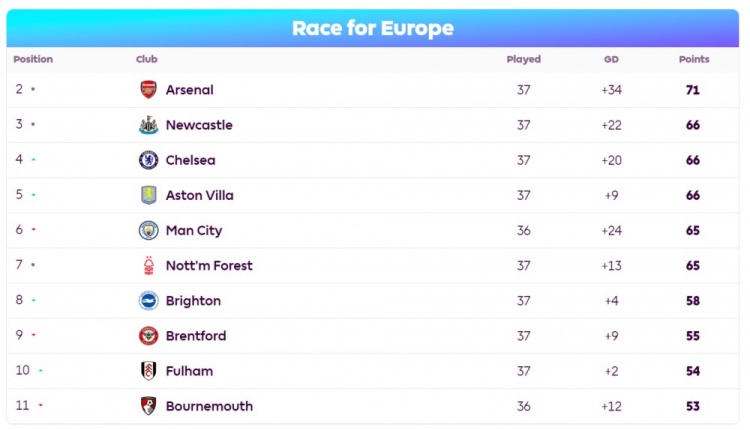Click the Brentford club crest
Screen dimensions: 750x430
(x=148, y=336)
